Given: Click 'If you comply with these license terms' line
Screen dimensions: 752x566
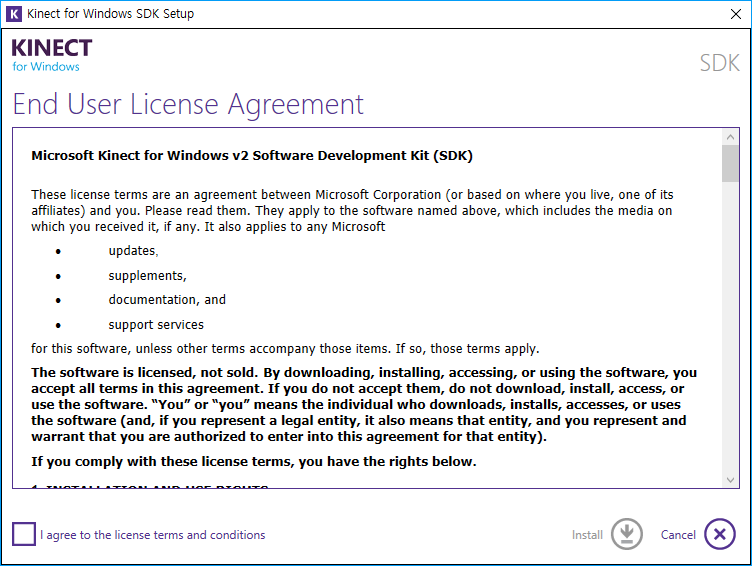Looking at the screenshot, I should [254, 461].
